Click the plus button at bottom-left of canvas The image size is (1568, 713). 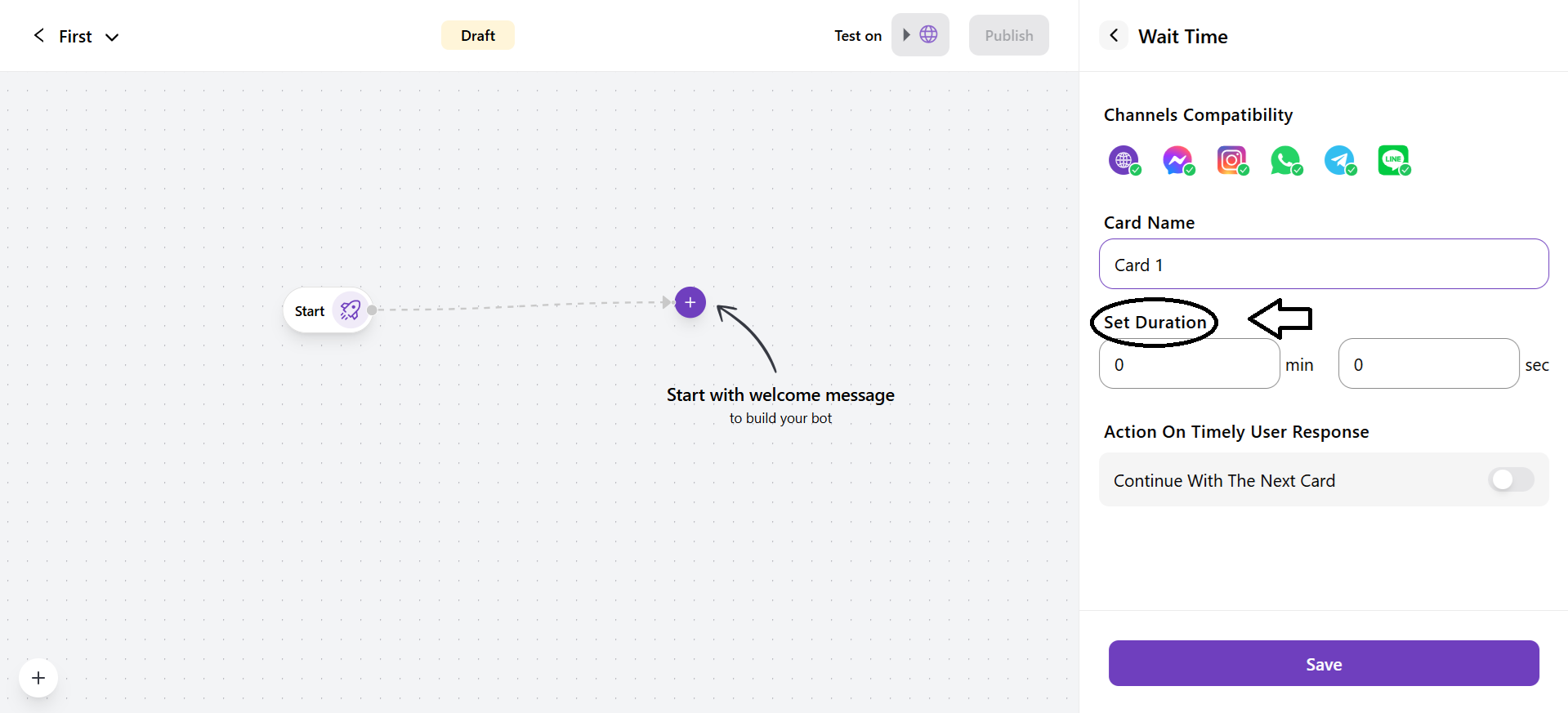[x=38, y=678]
